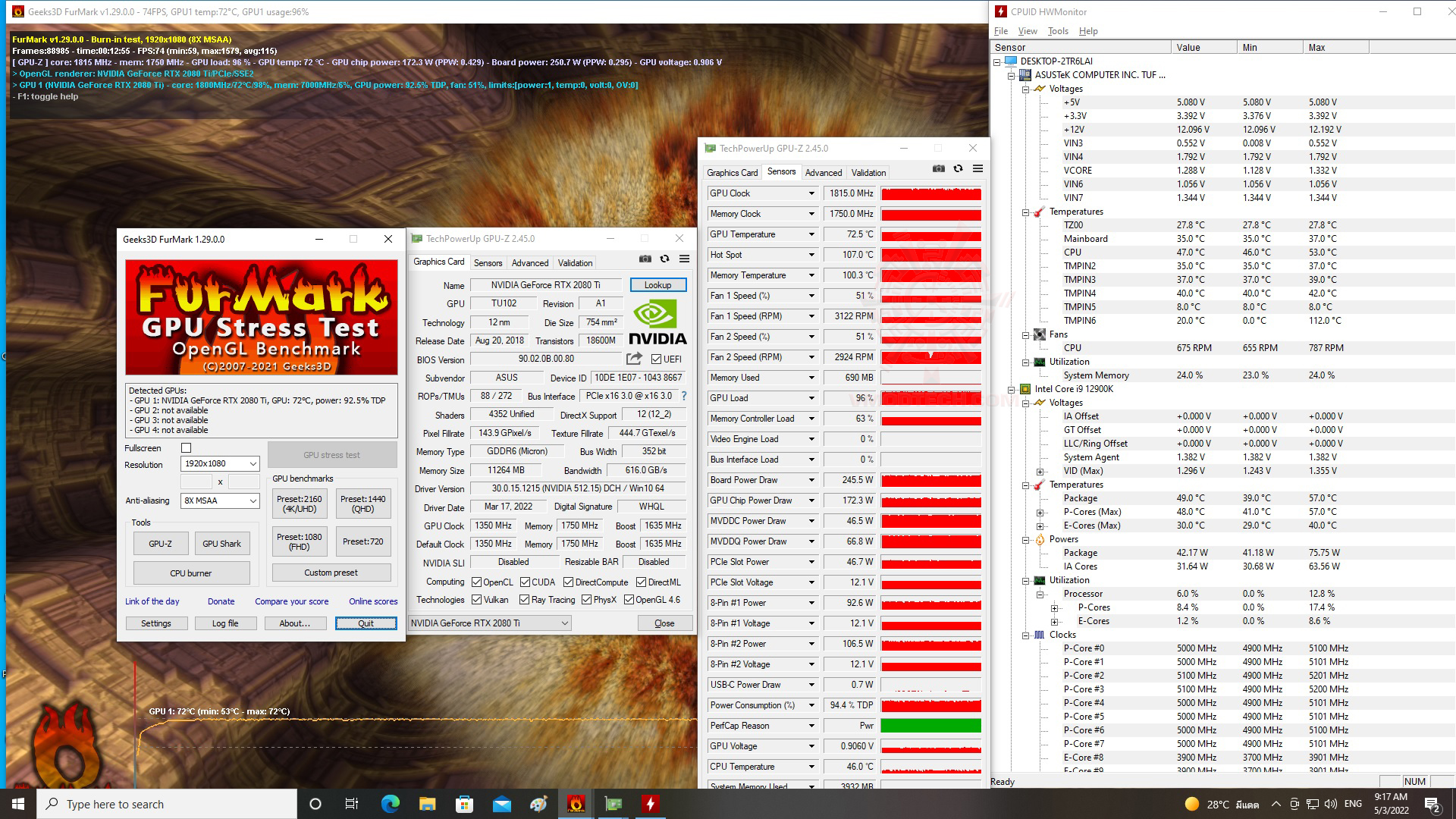Click the Windows search box

pos(167,804)
